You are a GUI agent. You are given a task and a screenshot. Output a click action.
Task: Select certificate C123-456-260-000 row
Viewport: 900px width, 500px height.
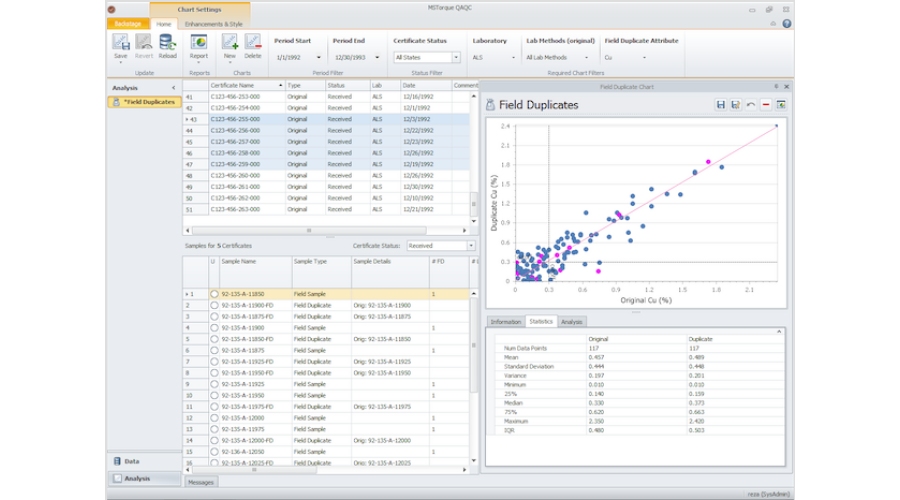pyautogui.click(x=235, y=175)
